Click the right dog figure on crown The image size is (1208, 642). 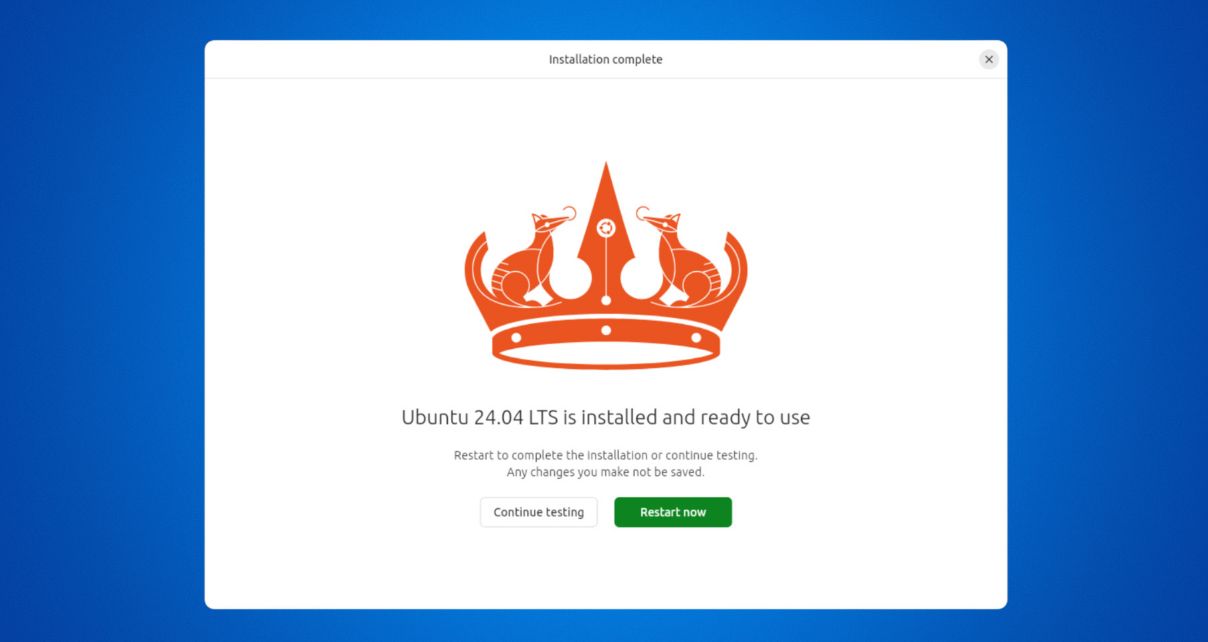pyautogui.click(x=675, y=256)
